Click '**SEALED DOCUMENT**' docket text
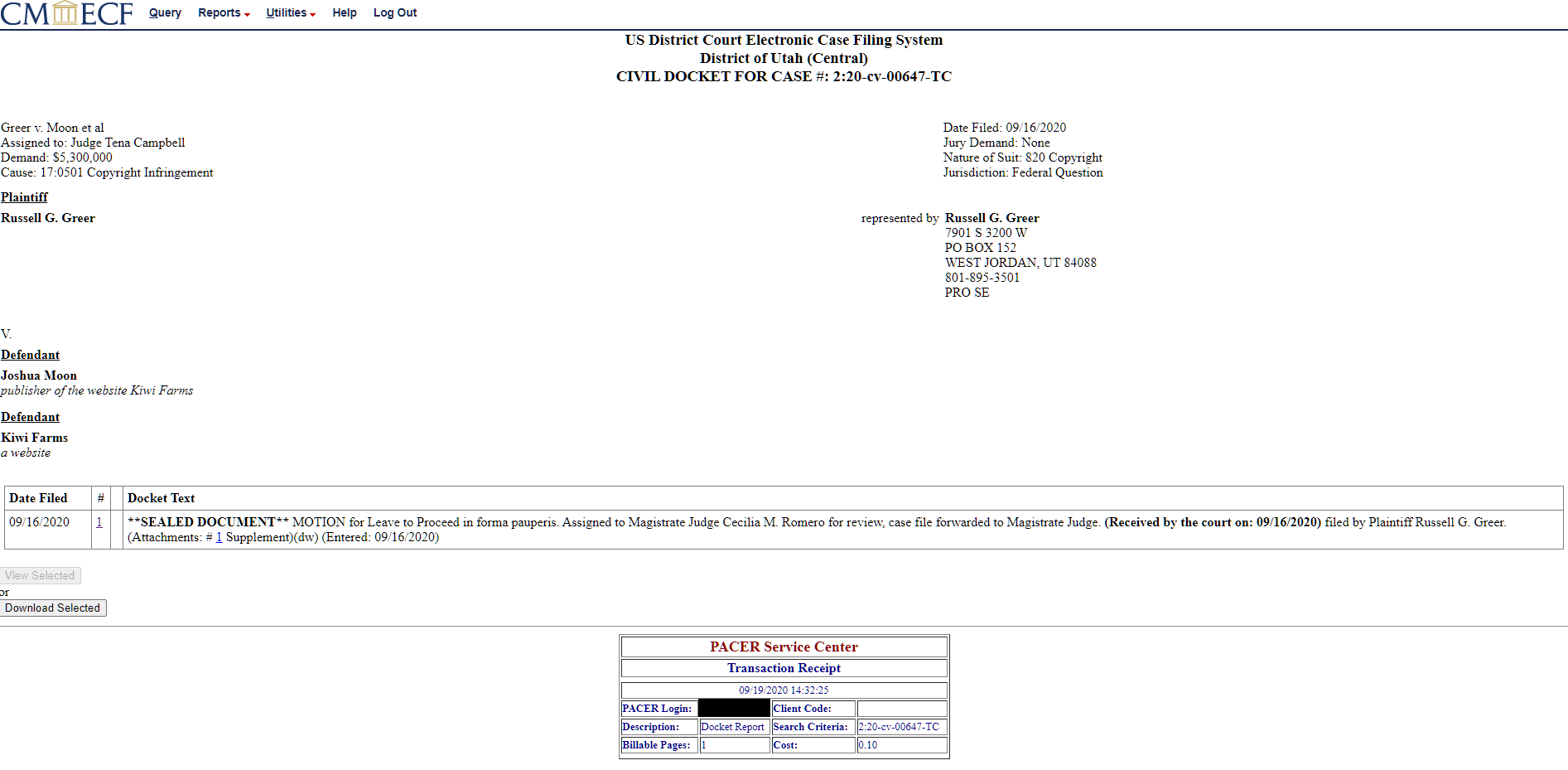 (208, 522)
